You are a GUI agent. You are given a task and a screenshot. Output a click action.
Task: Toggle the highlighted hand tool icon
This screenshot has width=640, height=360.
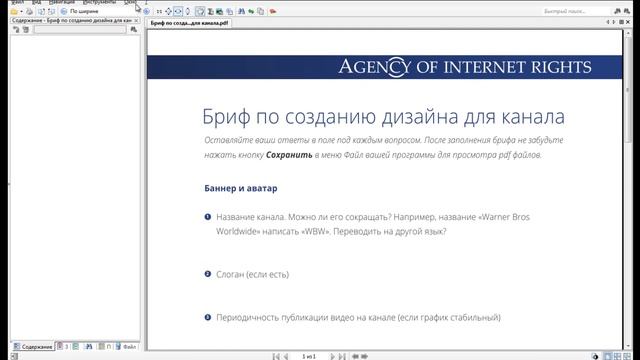click(200, 11)
